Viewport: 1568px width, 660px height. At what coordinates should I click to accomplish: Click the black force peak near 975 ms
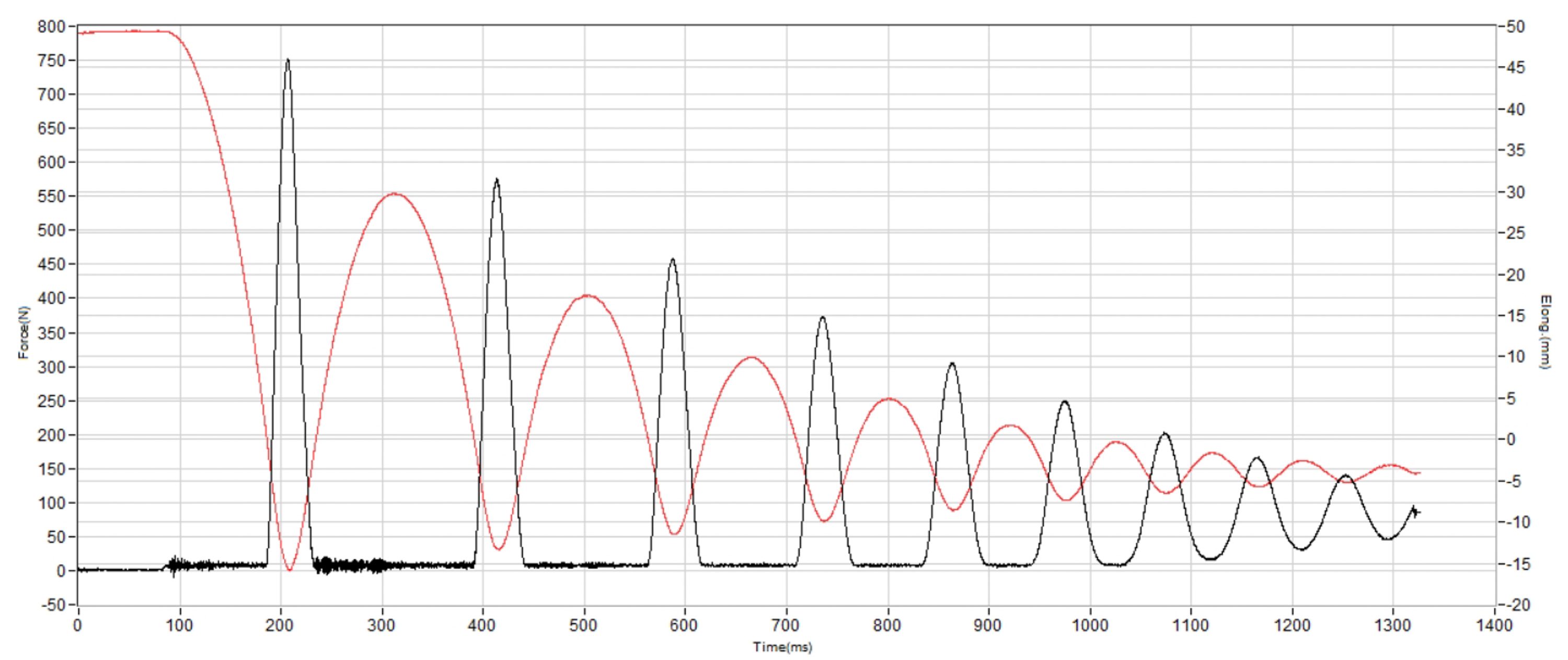tap(1065, 402)
